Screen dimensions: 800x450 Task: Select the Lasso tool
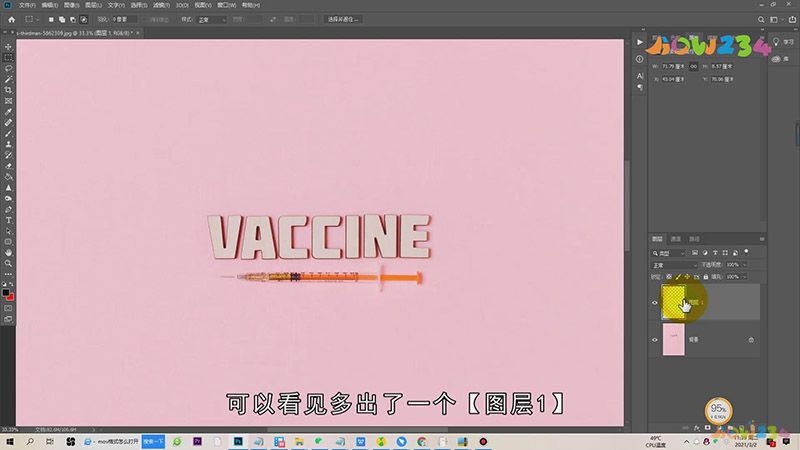[x=8, y=68]
